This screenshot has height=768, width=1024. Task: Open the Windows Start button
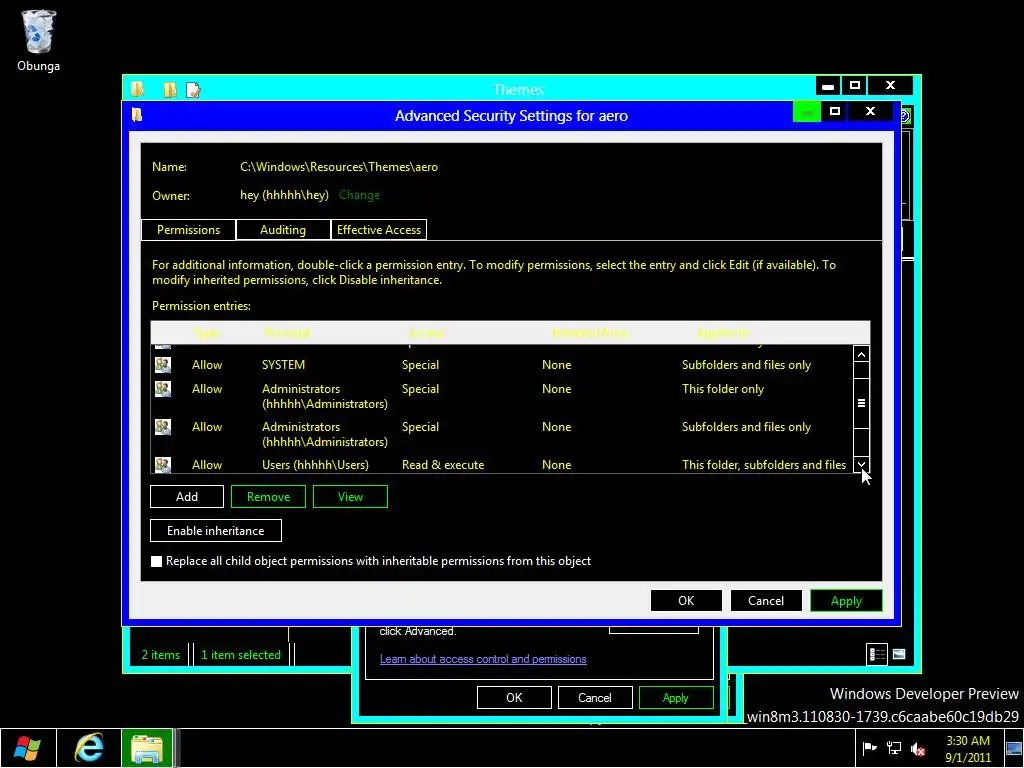pos(27,748)
